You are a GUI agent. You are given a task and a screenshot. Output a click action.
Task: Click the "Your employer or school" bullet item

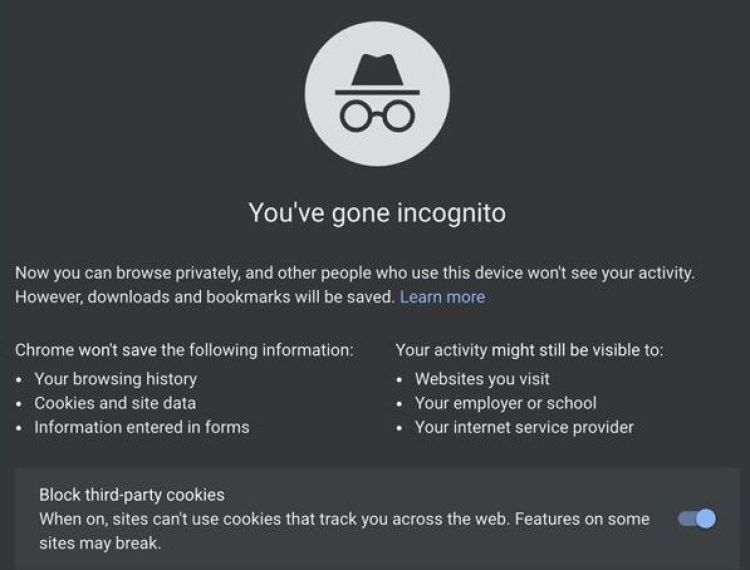click(x=505, y=403)
